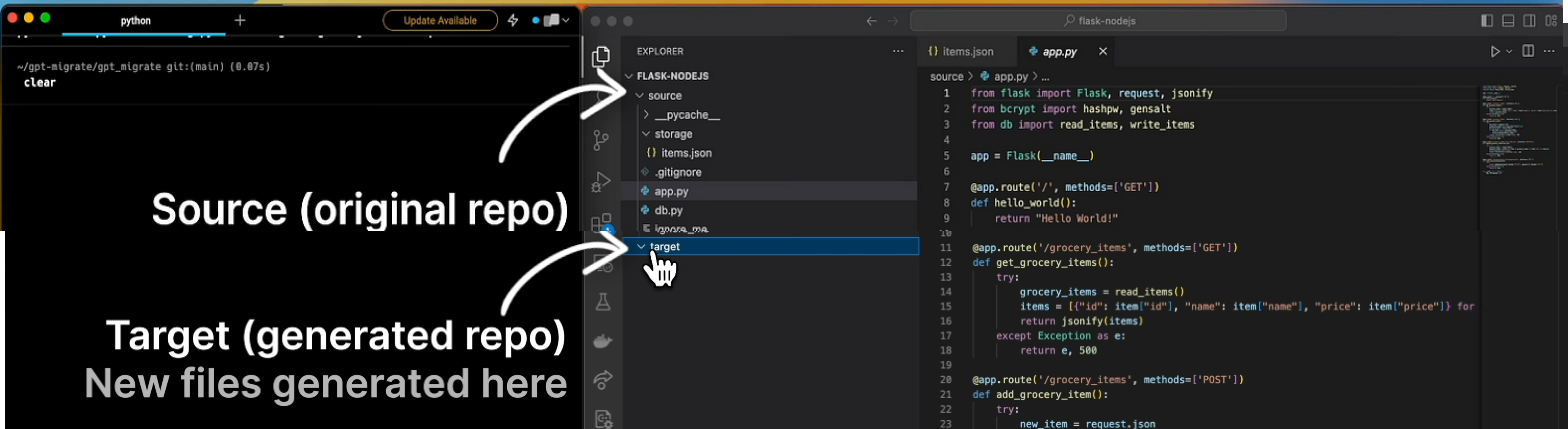Select app.py in Explorer tree
This screenshot has height=429, width=1568.
coord(770,191)
